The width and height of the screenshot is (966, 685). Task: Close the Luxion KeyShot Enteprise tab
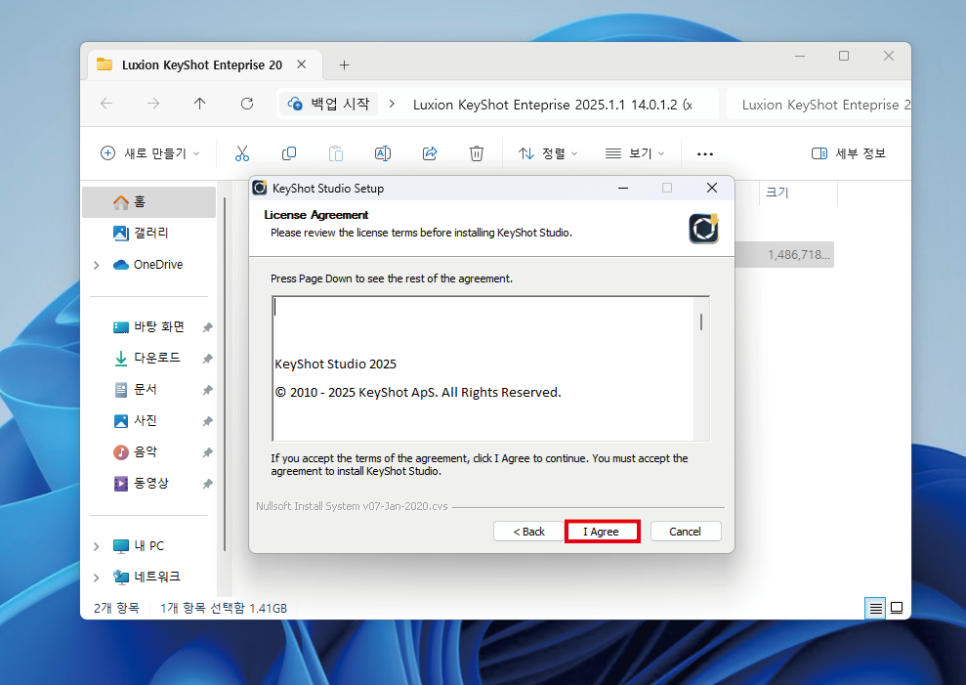click(x=301, y=64)
